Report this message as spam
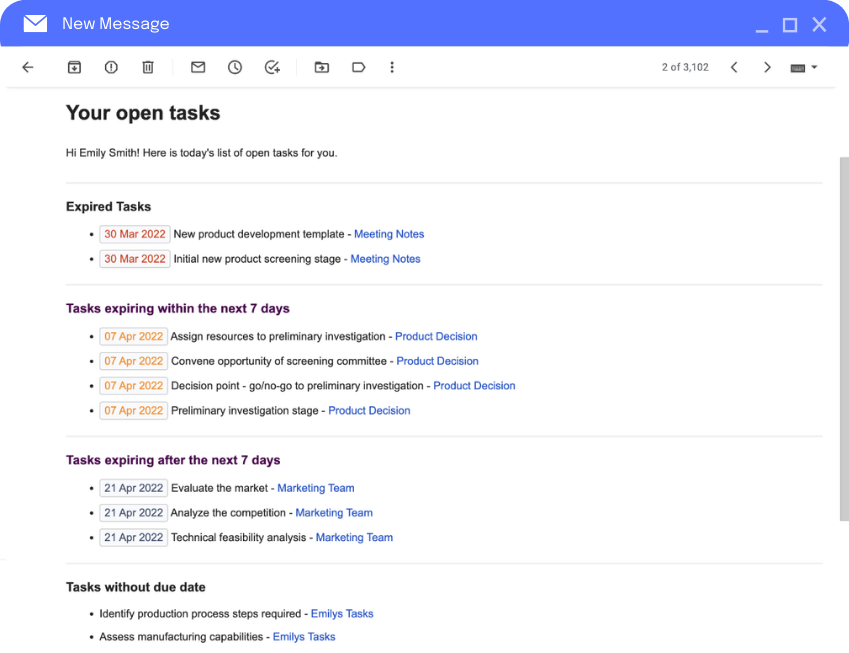Viewport: 849px width, 653px height. (x=111, y=67)
